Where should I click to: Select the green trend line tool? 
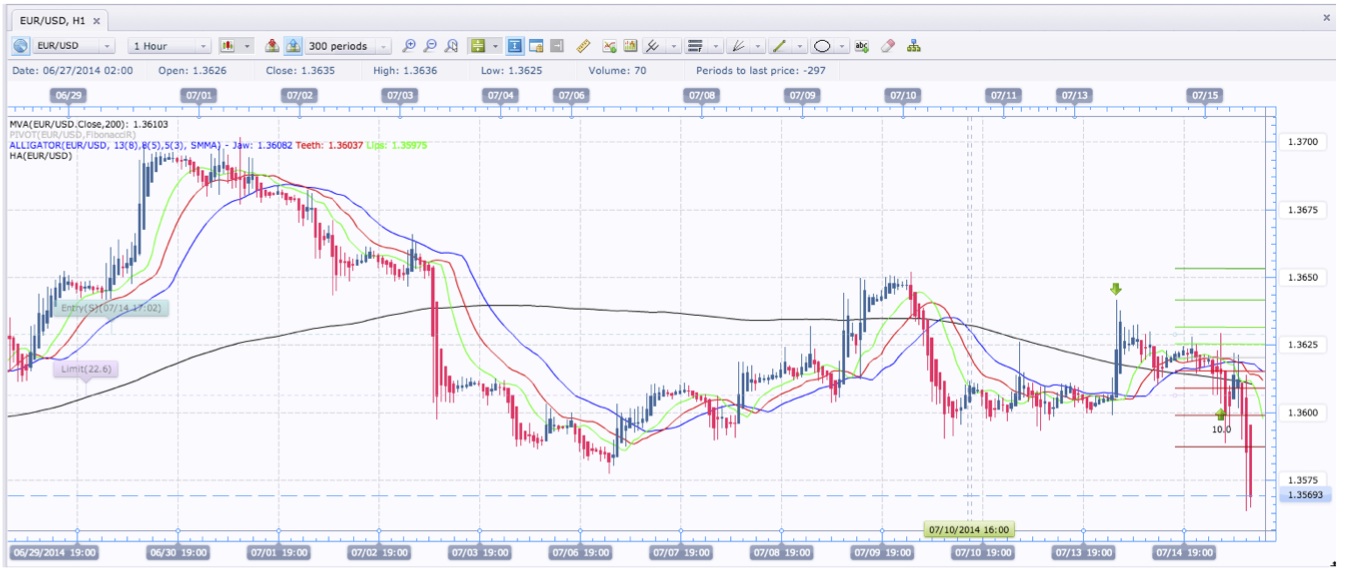point(780,46)
